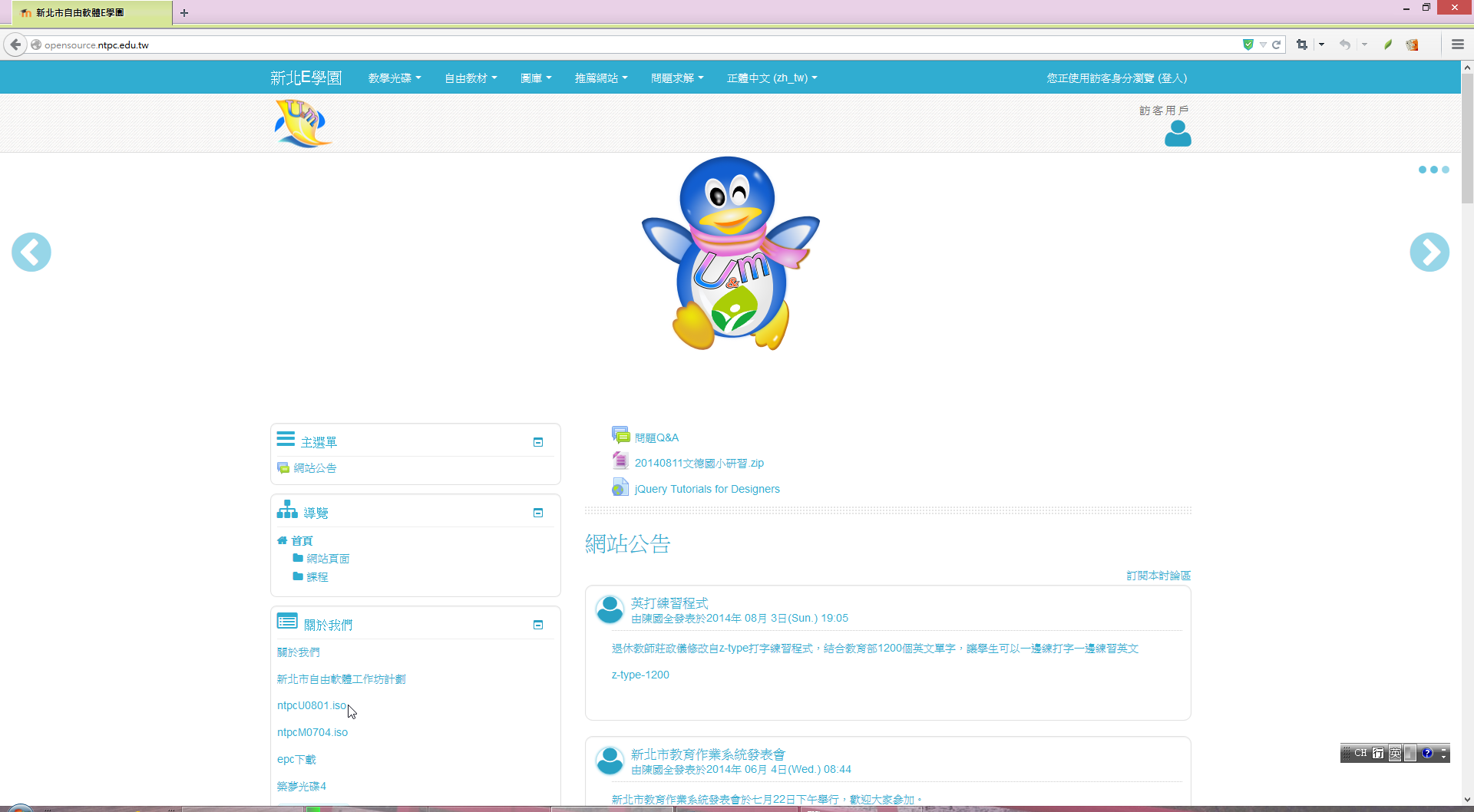Click the zip archive icon for 20140811文德國小研習
The height and width of the screenshot is (812, 1474).
tap(620, 460)
